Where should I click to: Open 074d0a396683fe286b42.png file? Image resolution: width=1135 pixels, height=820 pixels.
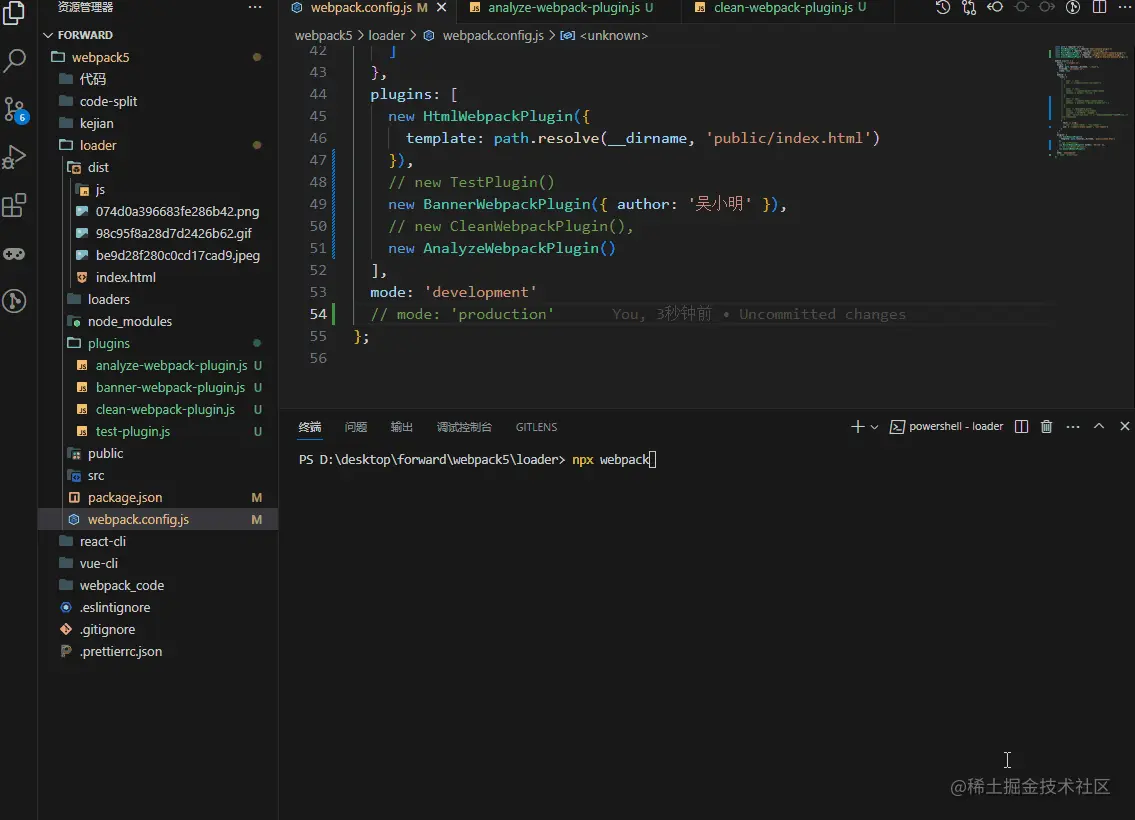[x=158, y=211]
